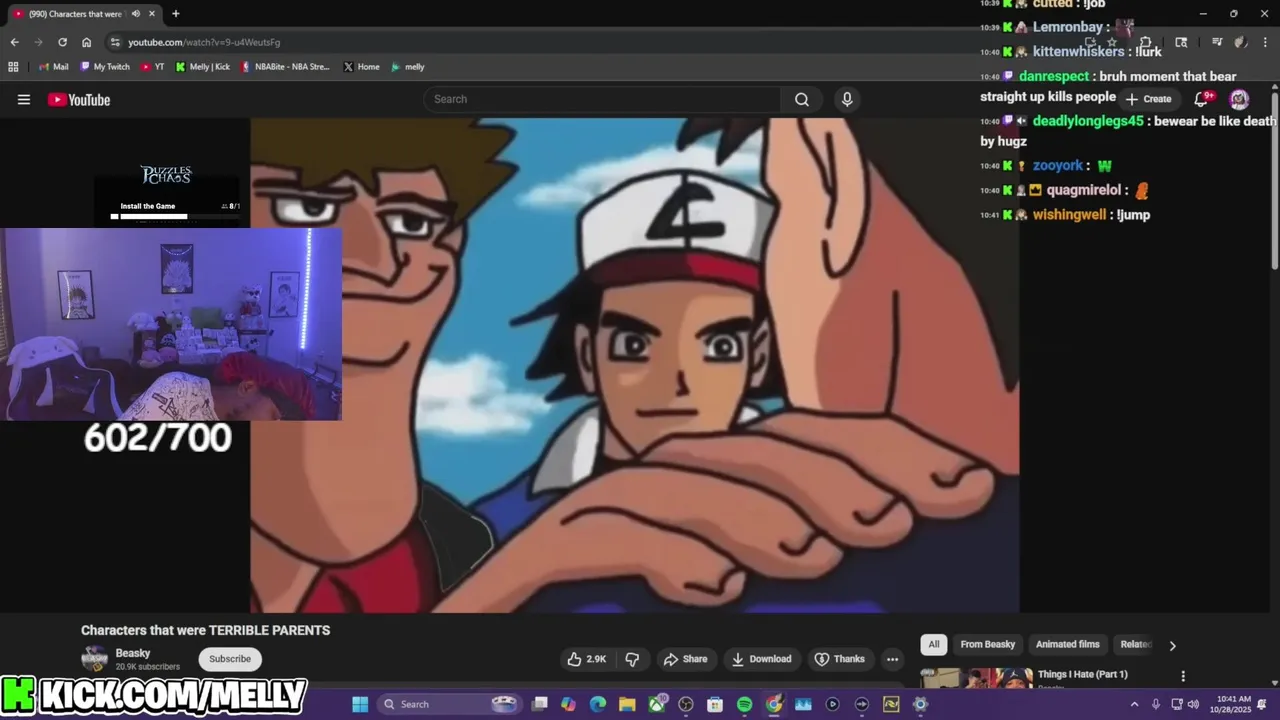
Task: Open Spotify from the taskbar
Action: pos(744,705)
